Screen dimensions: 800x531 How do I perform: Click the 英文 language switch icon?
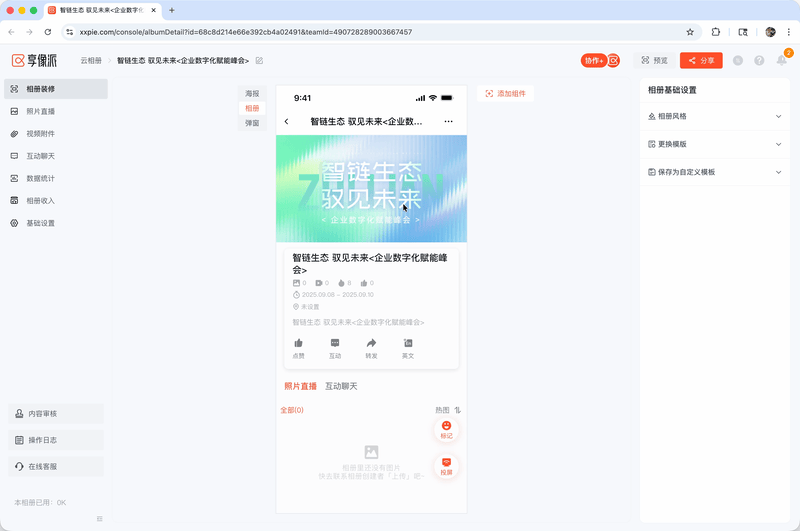pyautogui.click(x=408, y=343)
